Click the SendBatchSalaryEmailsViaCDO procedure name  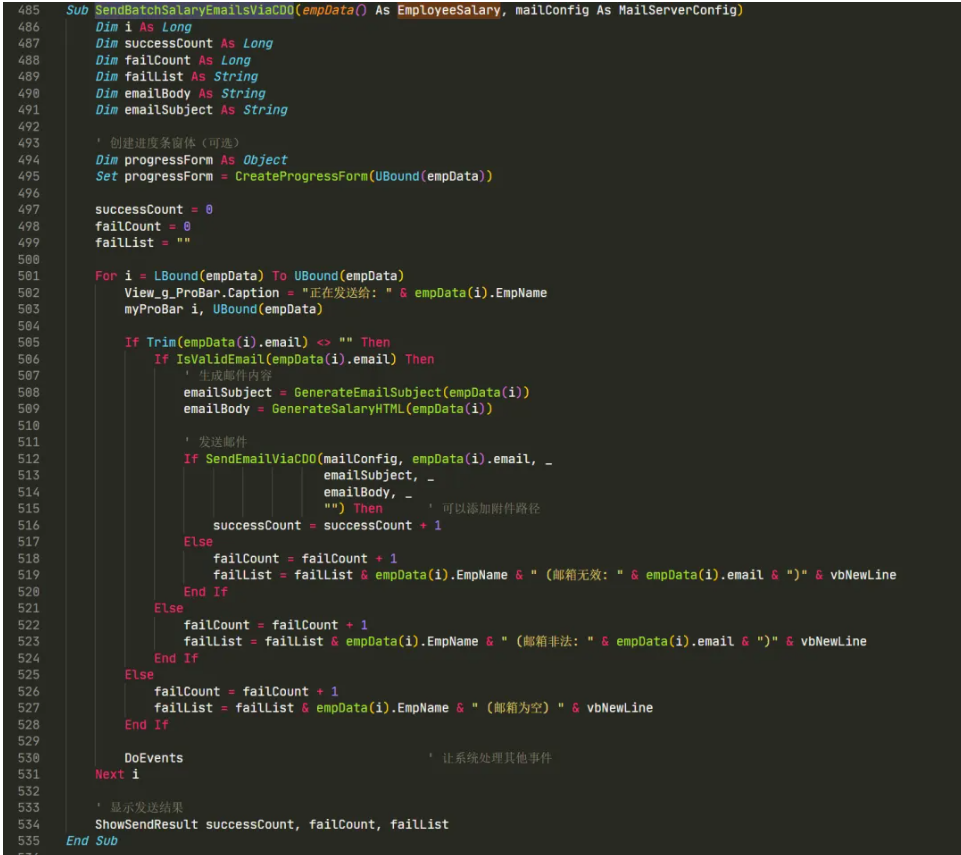click(x=194, y=10)
